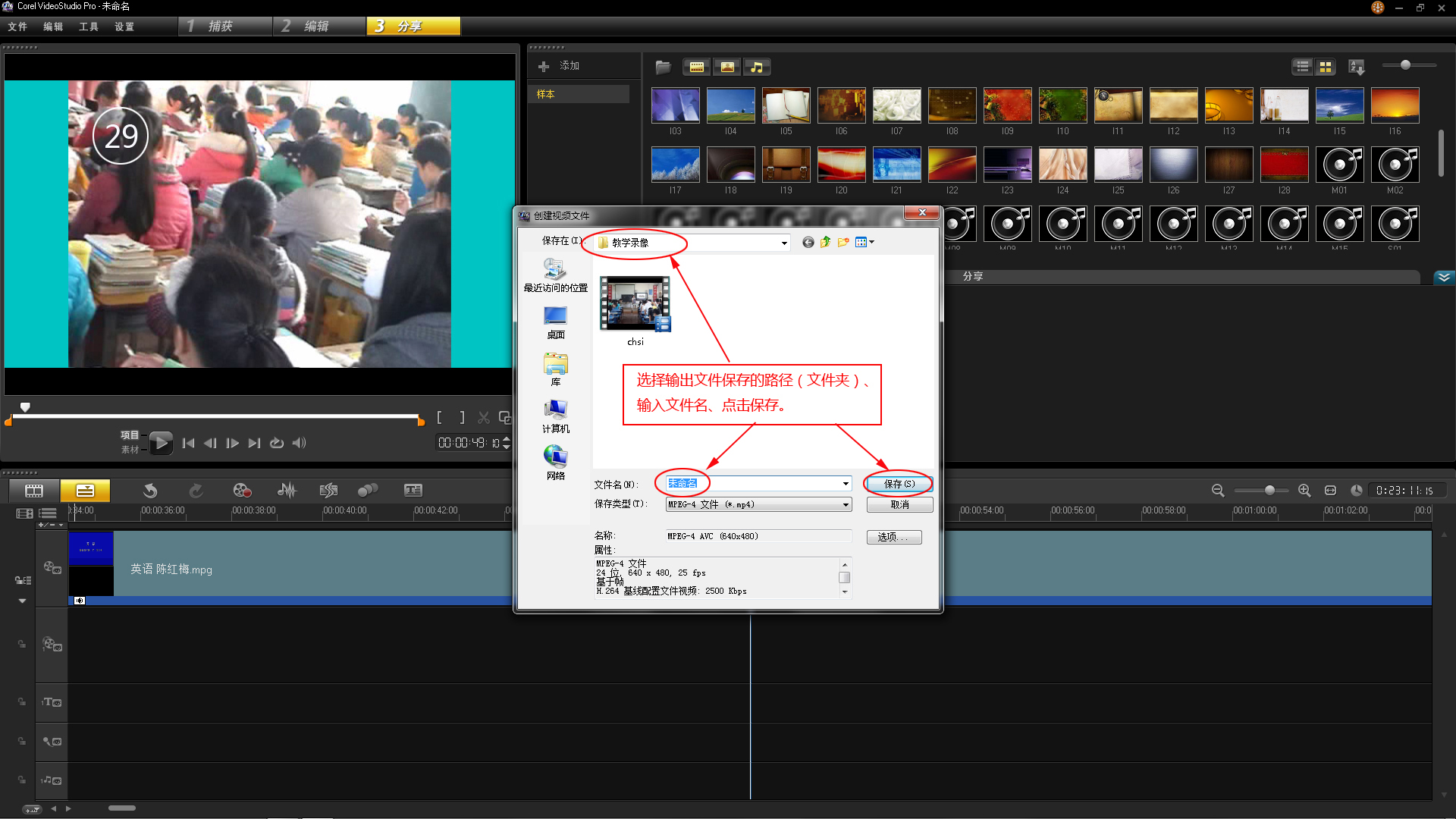Click the Auto Music tool icon
The height and width of the screenshot is (819, 1456).
coord(328,491)
